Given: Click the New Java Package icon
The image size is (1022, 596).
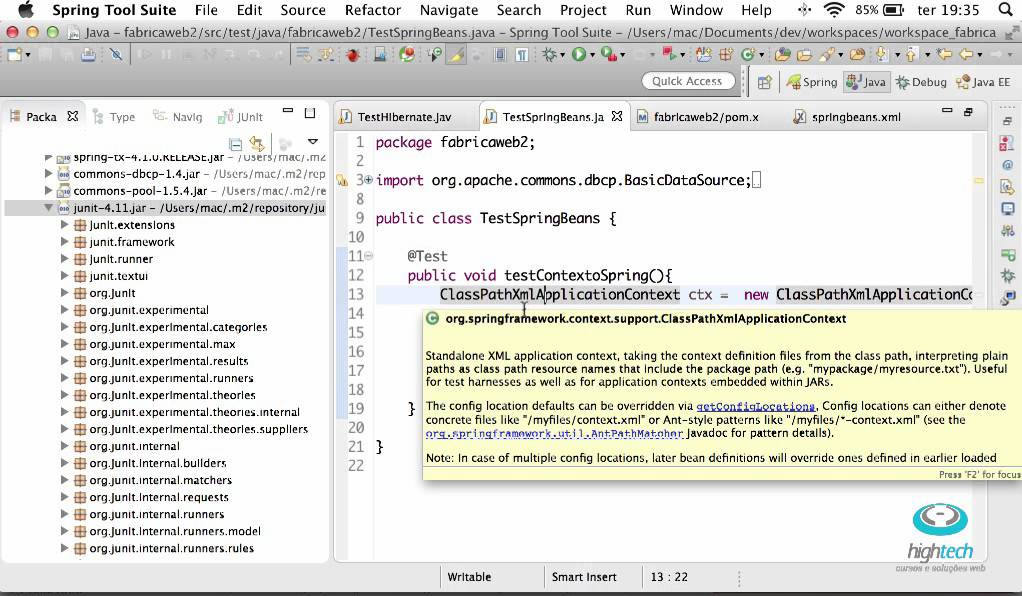Looking at the screenshot, I should pos(726,55).
